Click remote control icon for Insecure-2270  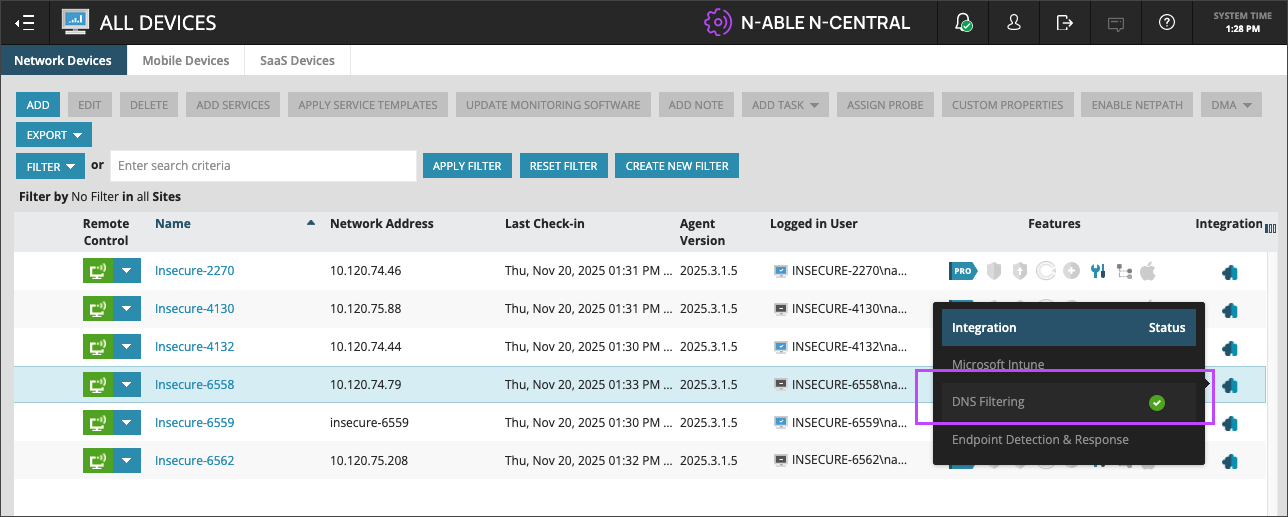click(98, 270)
